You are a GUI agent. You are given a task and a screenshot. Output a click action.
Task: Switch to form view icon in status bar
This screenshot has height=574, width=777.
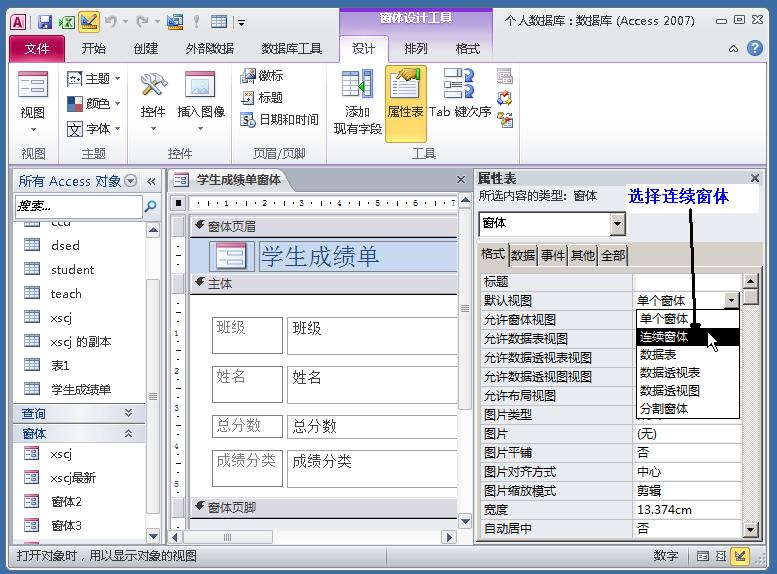[x=703, y=556]
